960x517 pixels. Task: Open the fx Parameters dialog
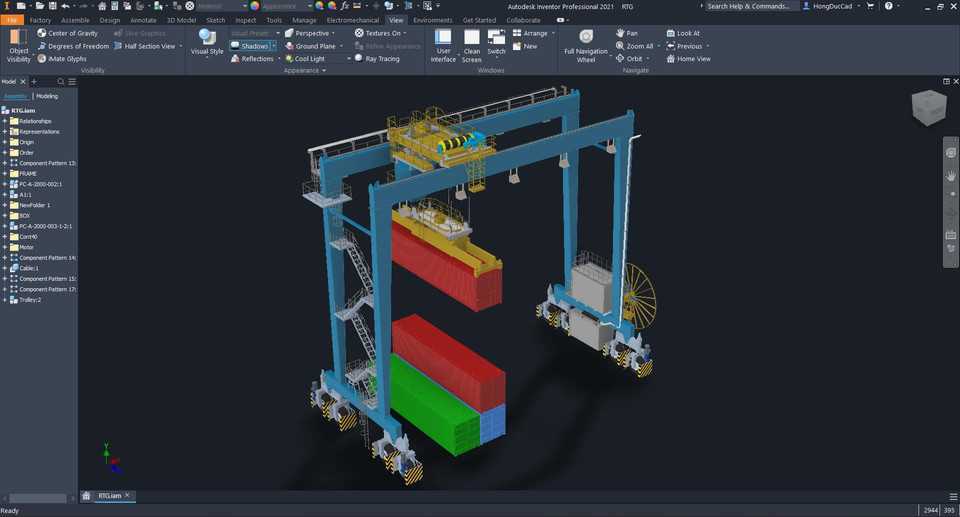tap(345, 6)
